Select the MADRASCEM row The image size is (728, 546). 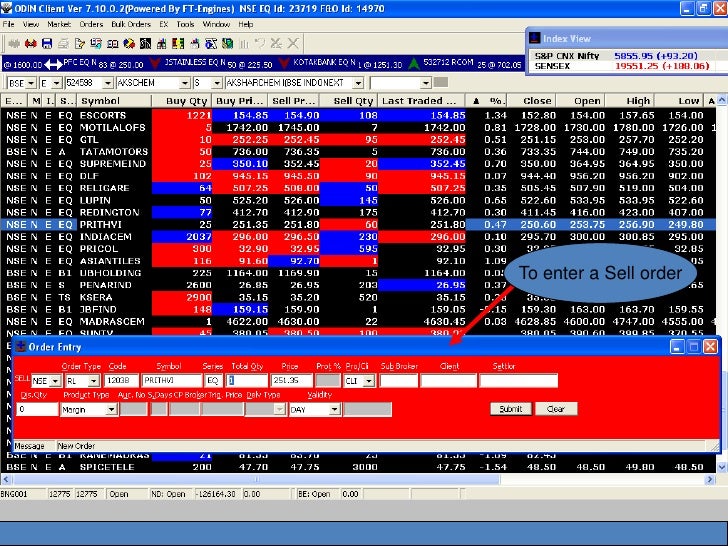coord(358,321)
